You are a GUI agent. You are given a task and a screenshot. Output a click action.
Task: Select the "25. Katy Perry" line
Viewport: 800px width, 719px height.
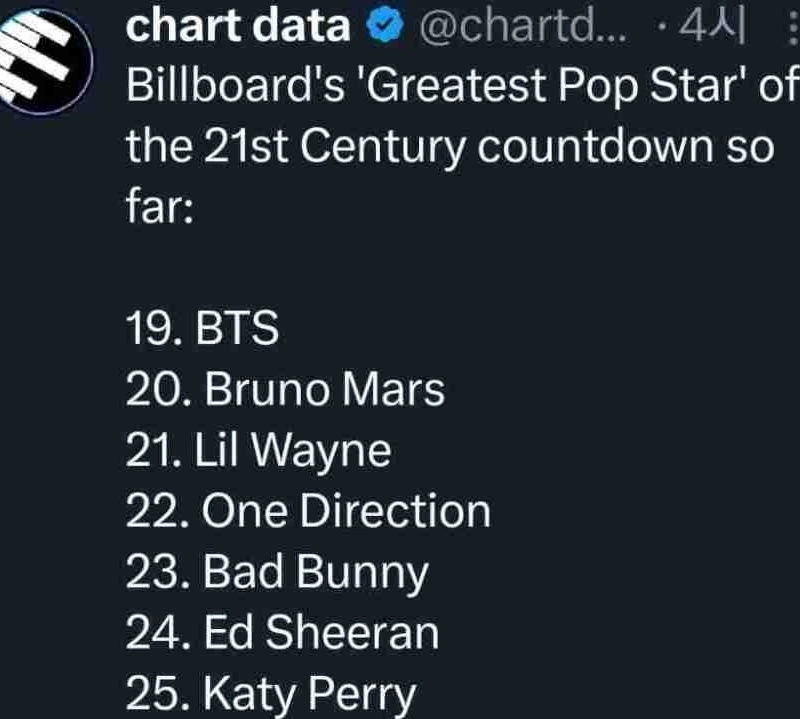click(270, 694)
